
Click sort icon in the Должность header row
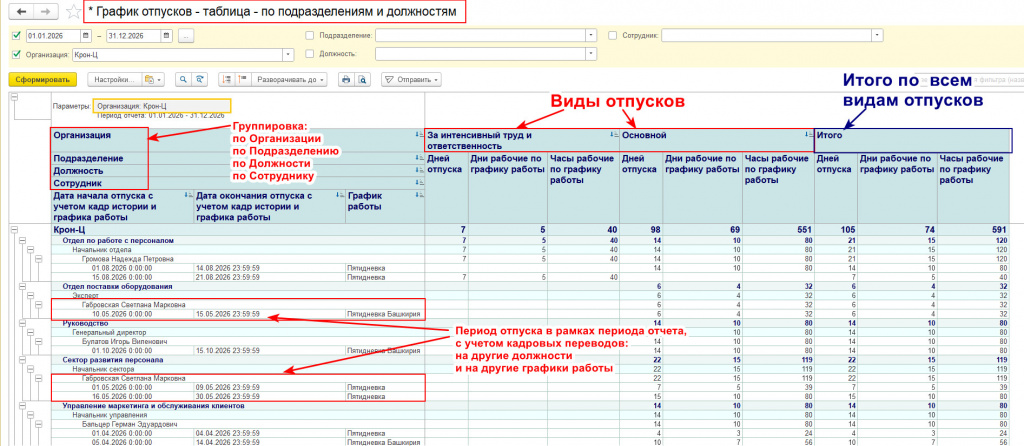pos(419,170)
